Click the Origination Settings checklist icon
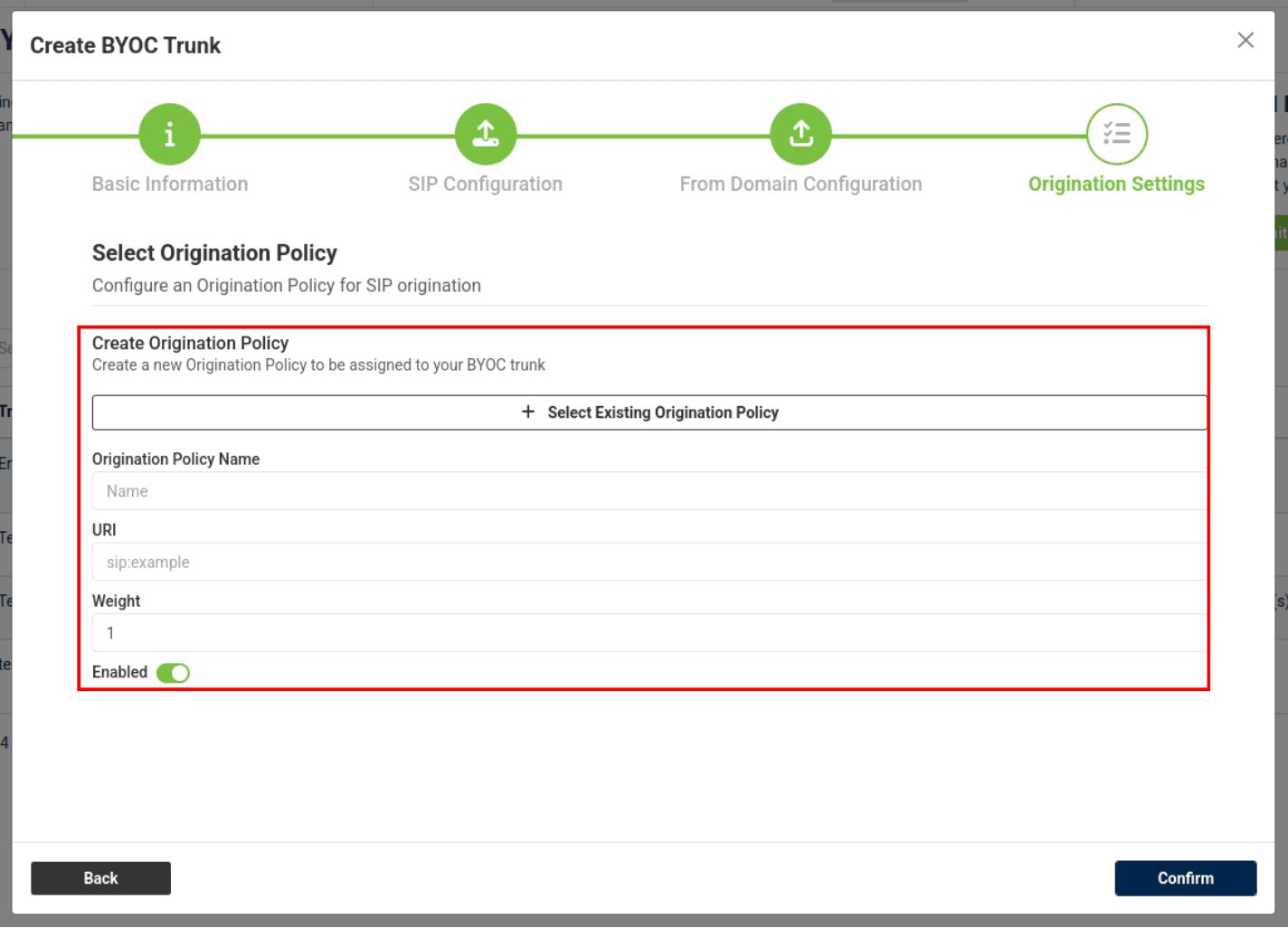Viewport: 1288px width, 928px height. [x=1116, y=135]
